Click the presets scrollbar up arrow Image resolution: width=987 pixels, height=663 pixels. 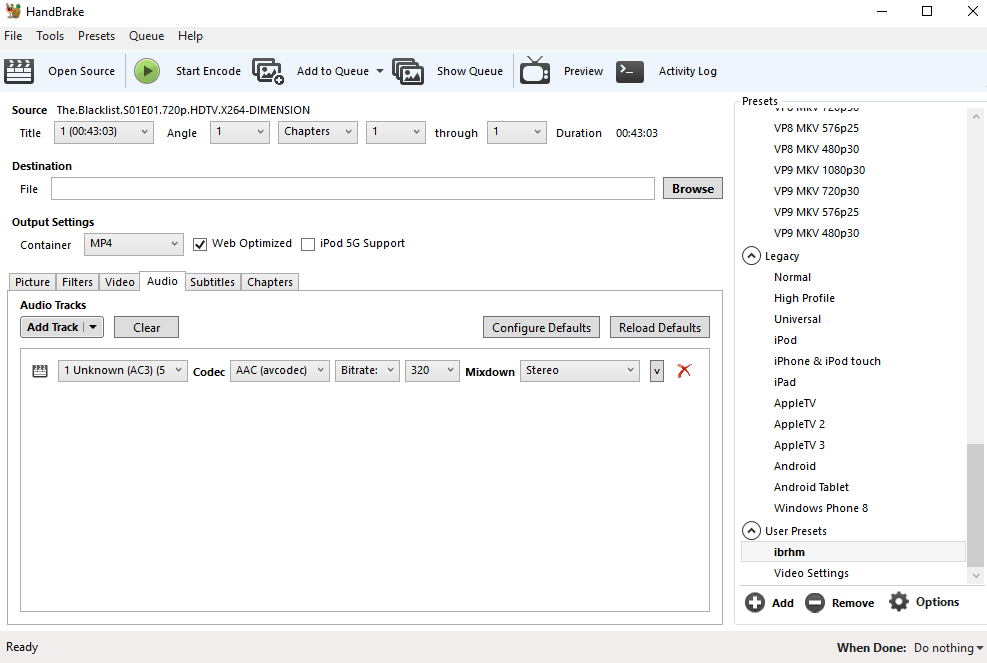click(x=976, y=116)
